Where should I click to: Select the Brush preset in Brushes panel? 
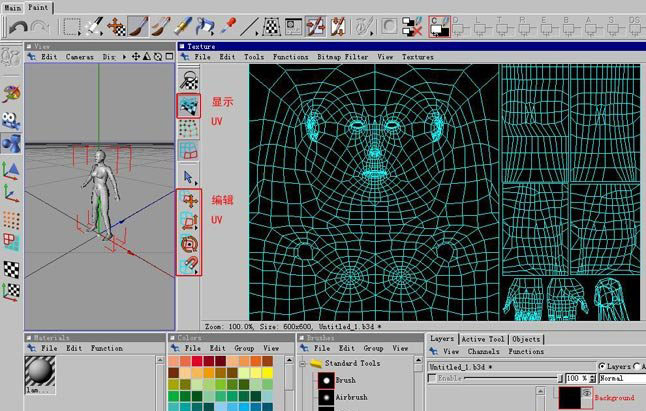click(345, 381)
